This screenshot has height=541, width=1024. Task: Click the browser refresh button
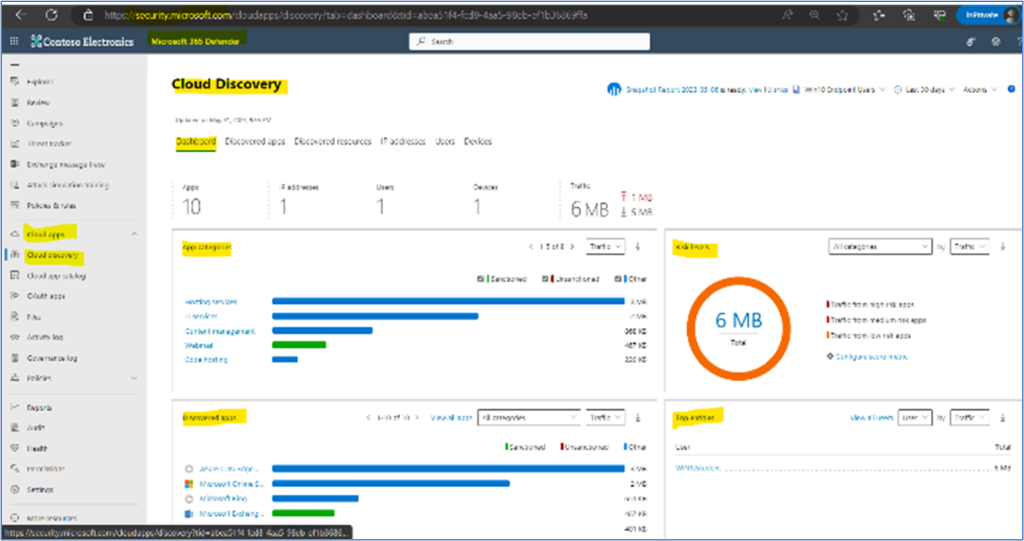pos(52,15)
